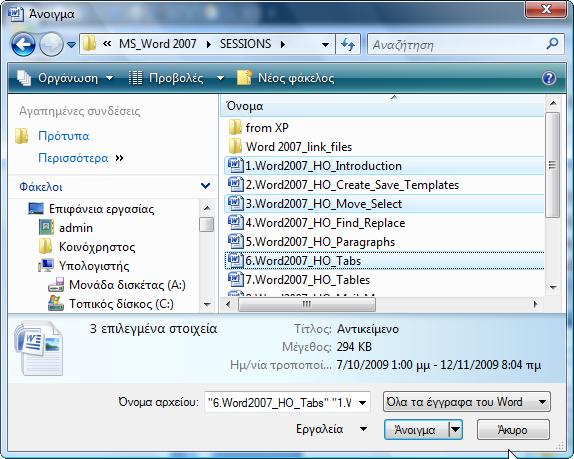Select file 3.Word2007_HO_Move_Select
The image size is (574, 459).
[323, 204]
